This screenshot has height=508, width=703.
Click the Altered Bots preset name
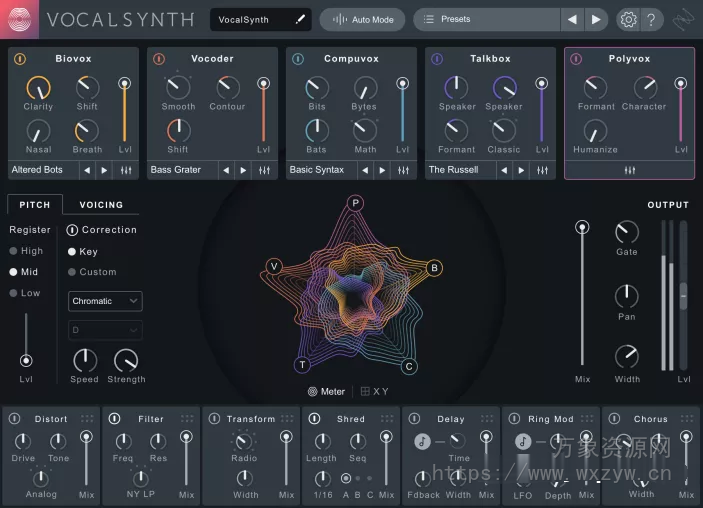(x=37, y=170)
